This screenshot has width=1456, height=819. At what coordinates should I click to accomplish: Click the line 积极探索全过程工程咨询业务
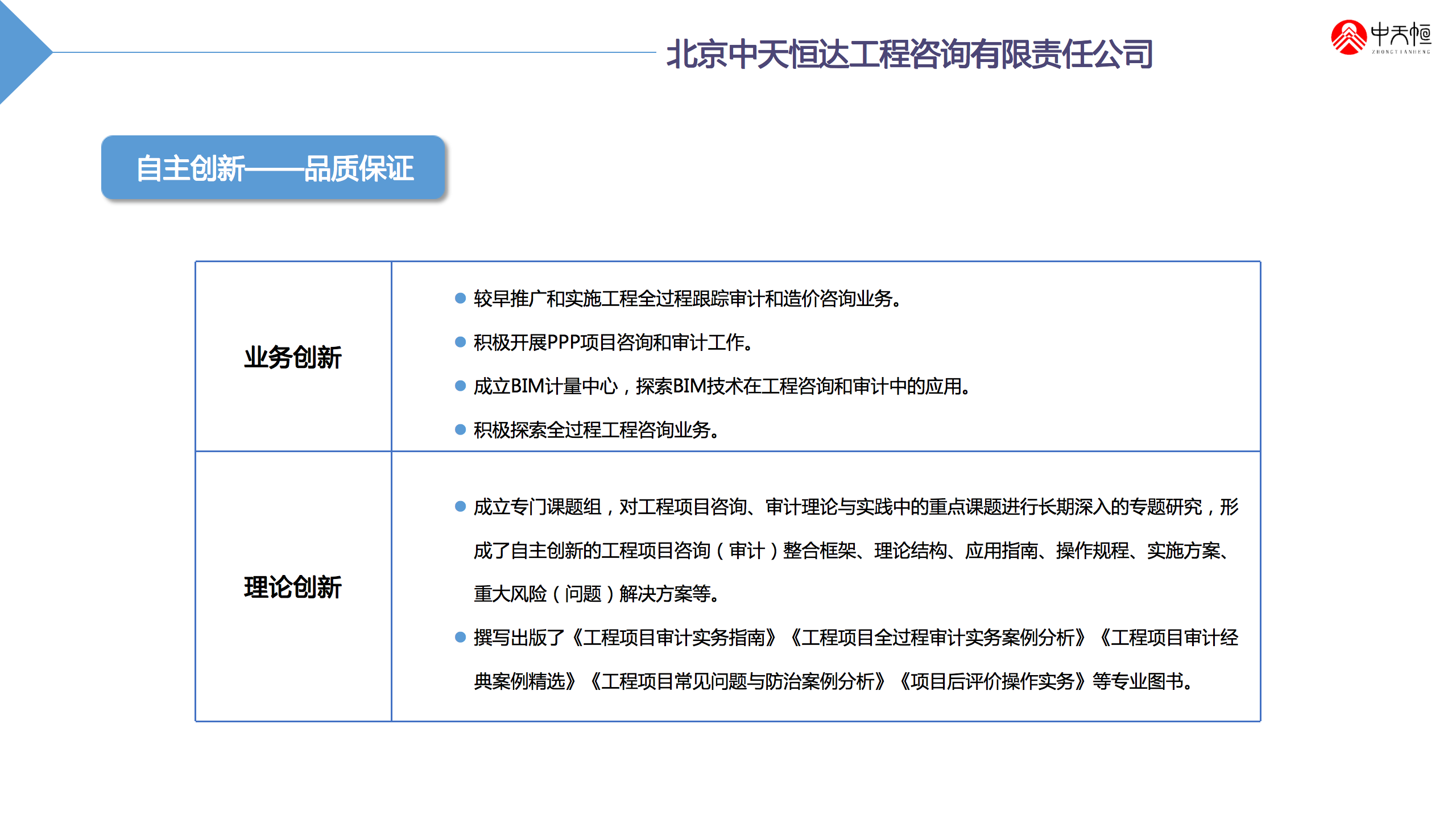click(597, 429)
